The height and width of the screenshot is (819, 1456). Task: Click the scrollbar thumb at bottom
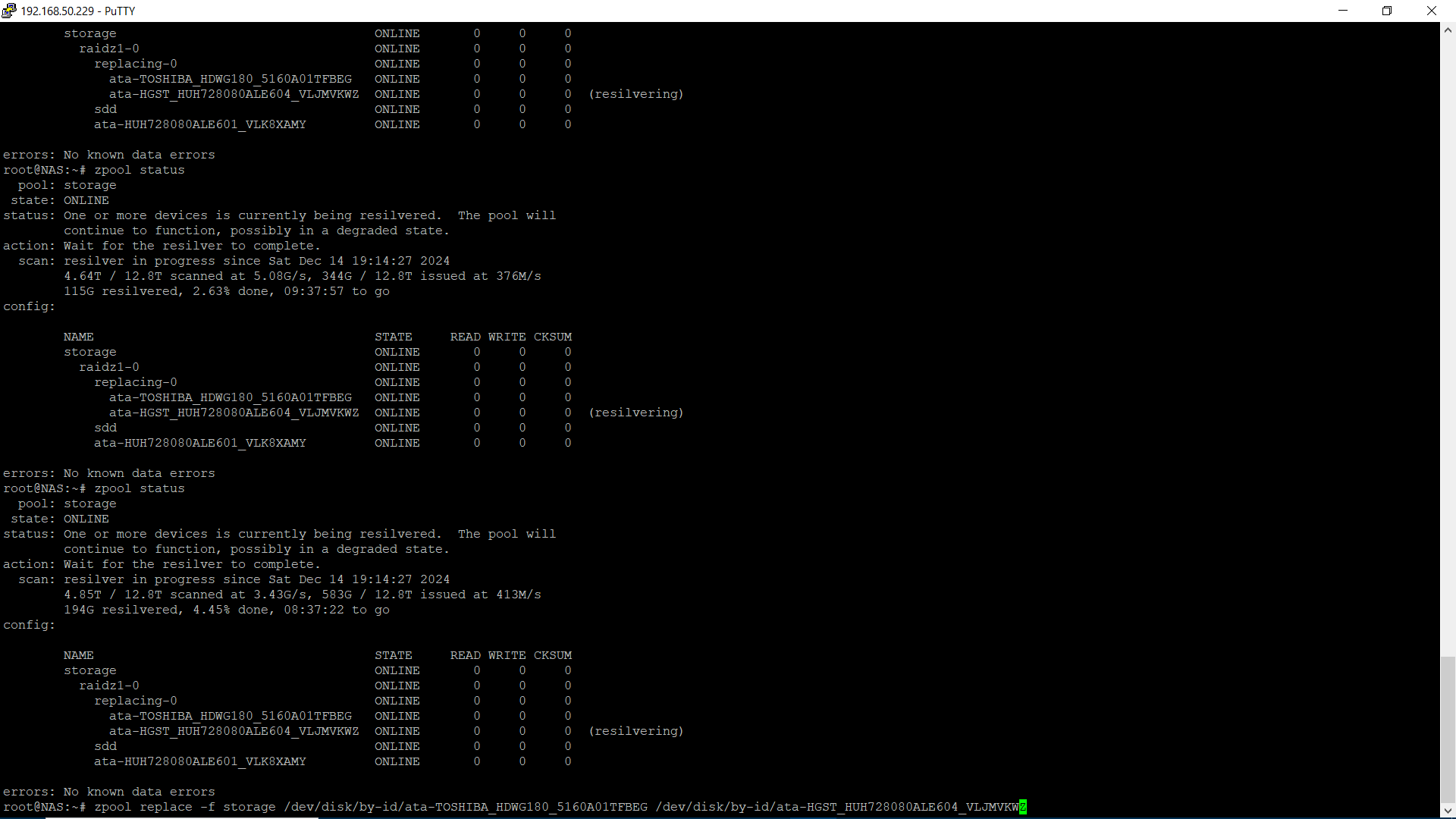[1448, 728]
